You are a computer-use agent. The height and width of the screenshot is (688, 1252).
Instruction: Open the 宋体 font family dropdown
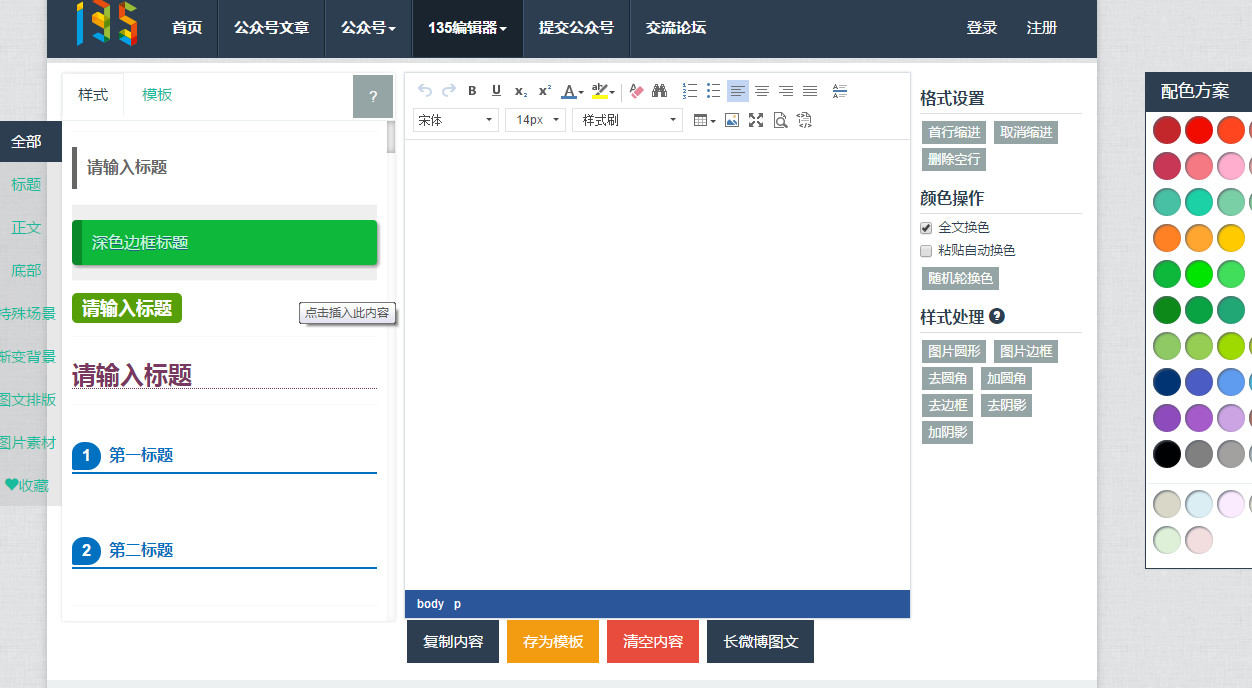(x=455, y=120)
